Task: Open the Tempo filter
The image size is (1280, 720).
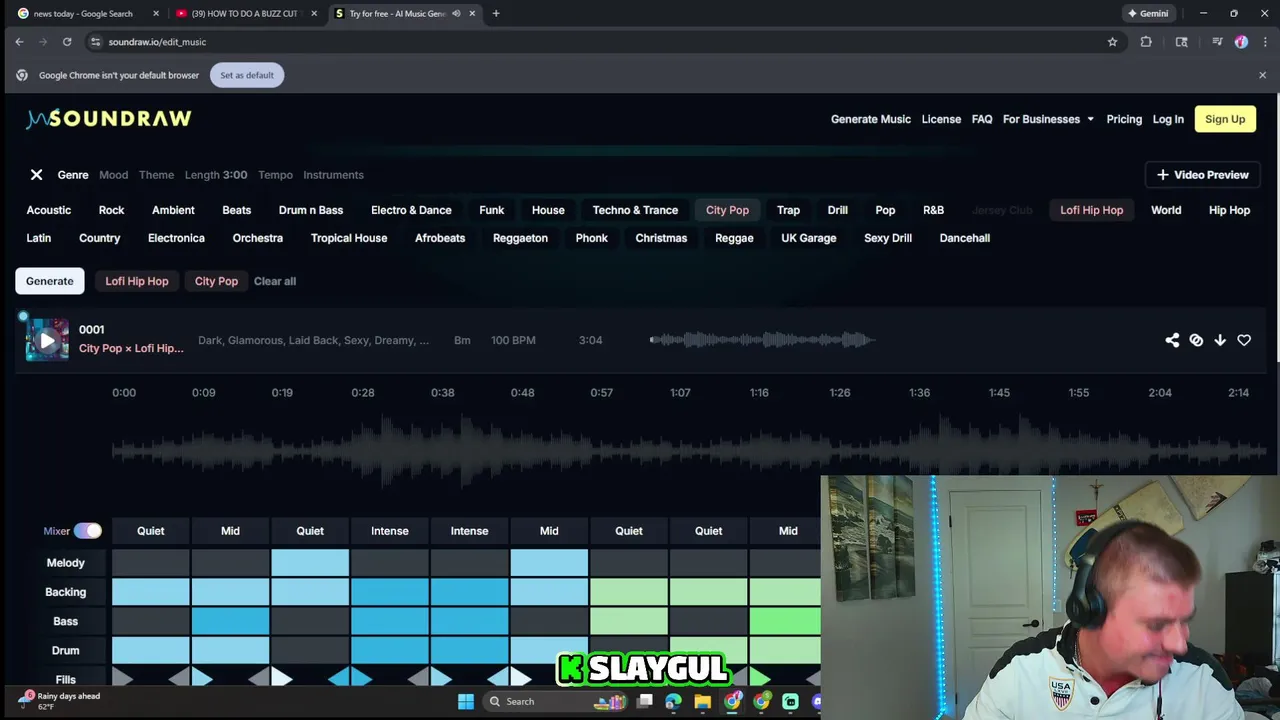Action: point(275,175)
